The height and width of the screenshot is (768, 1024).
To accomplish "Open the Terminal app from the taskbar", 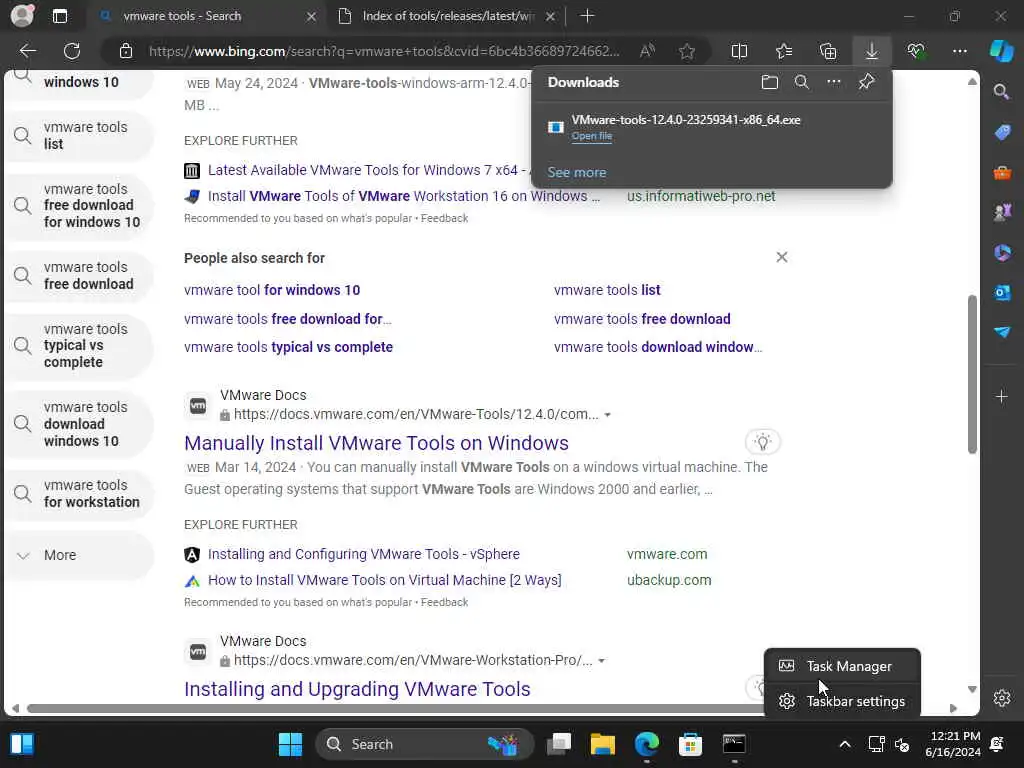I will pyautogui.click(x=734, y=744).
